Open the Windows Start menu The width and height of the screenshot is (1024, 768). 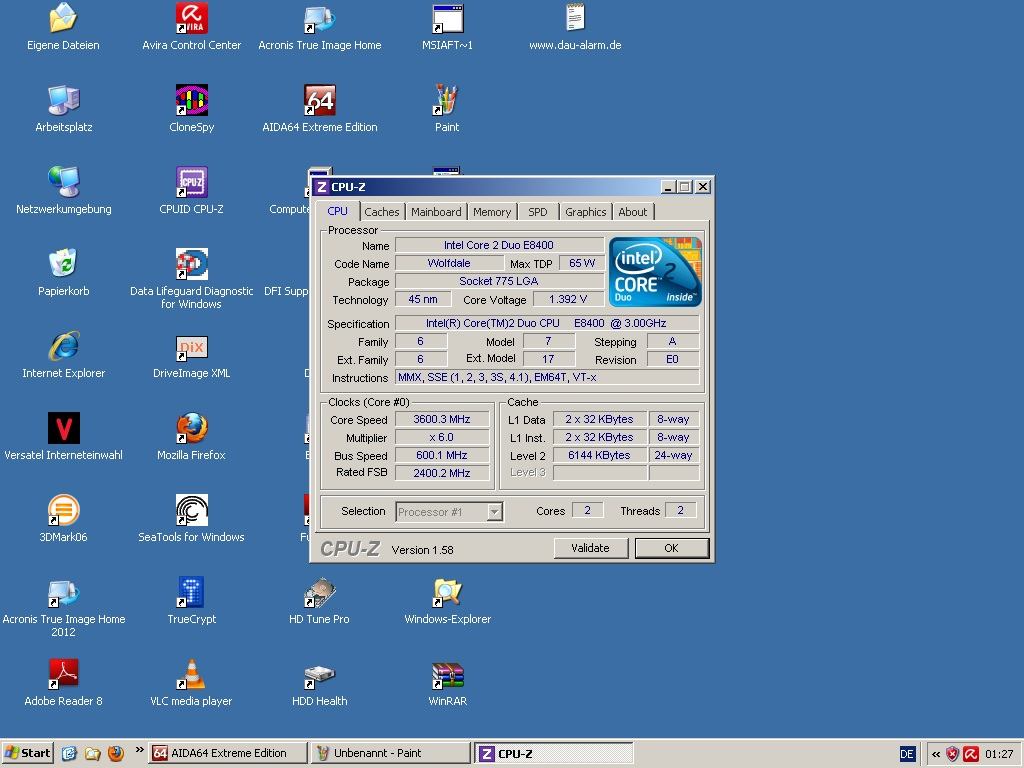point(27,753)
